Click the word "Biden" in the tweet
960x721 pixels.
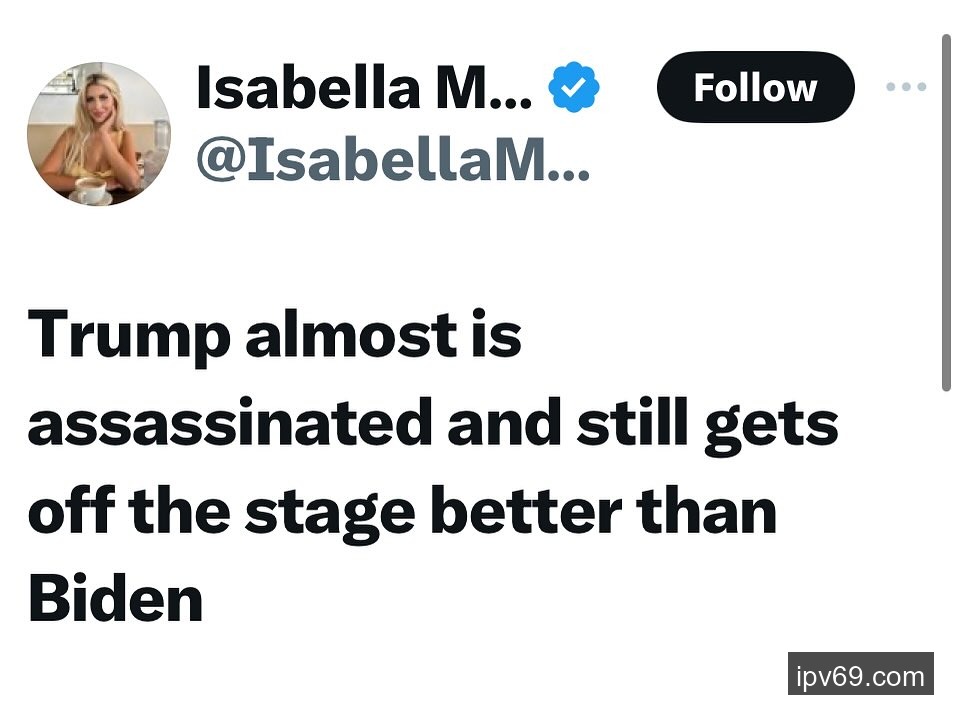click(x=115, y=599)
